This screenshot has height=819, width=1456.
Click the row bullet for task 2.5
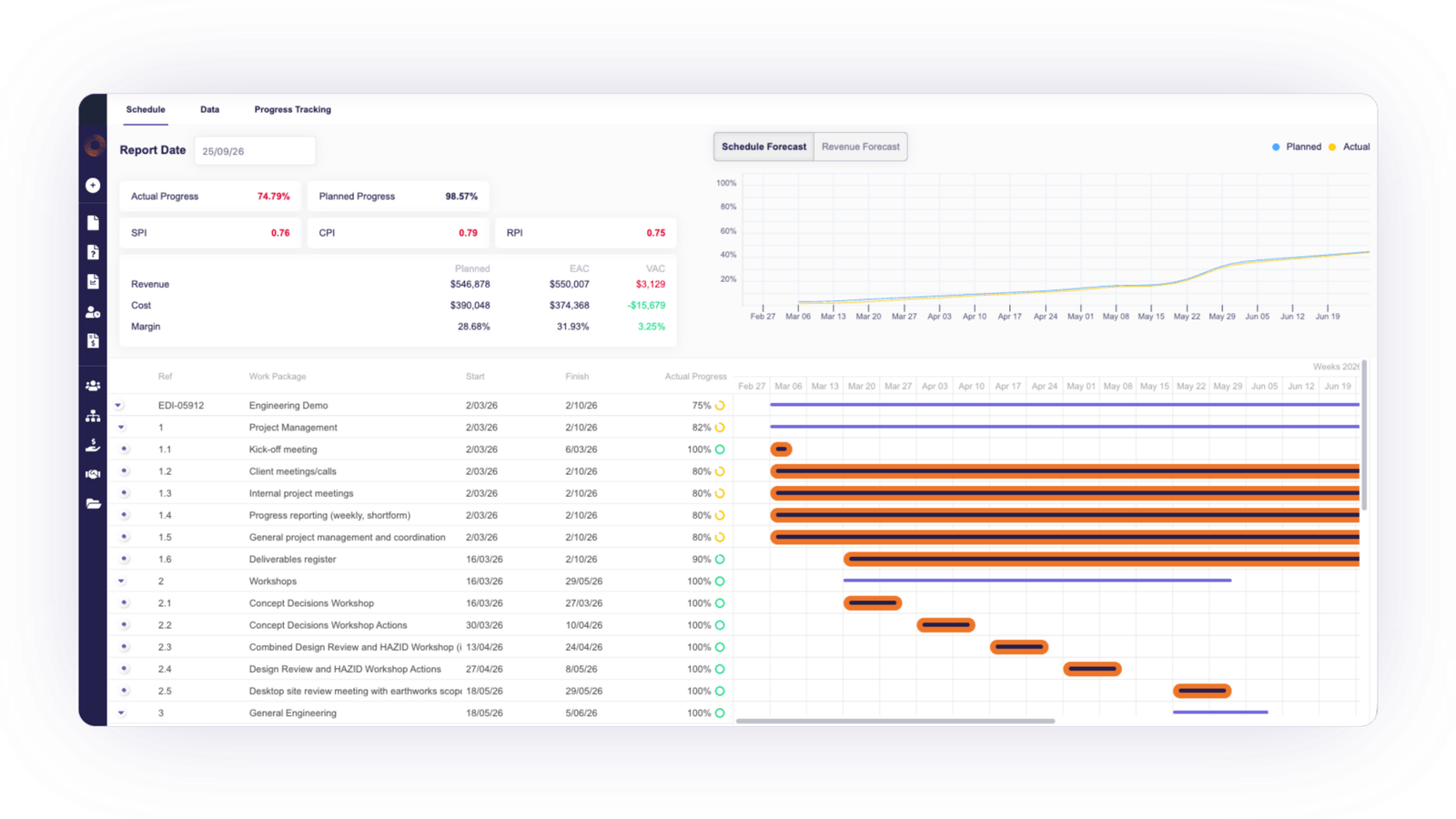click(125, 691)
